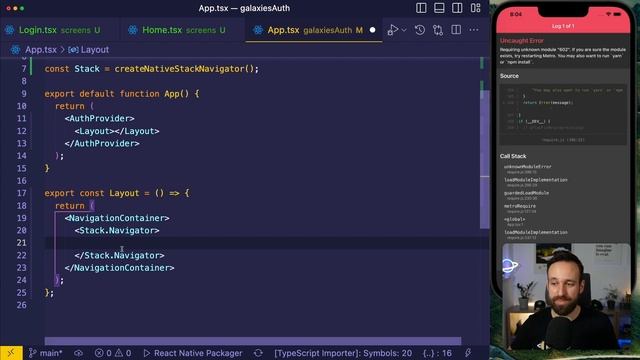The image size is (640, 360).
Task: Click the Stack.Navigator closing tag
Action: pyautogui.click(x=119, y=256)
